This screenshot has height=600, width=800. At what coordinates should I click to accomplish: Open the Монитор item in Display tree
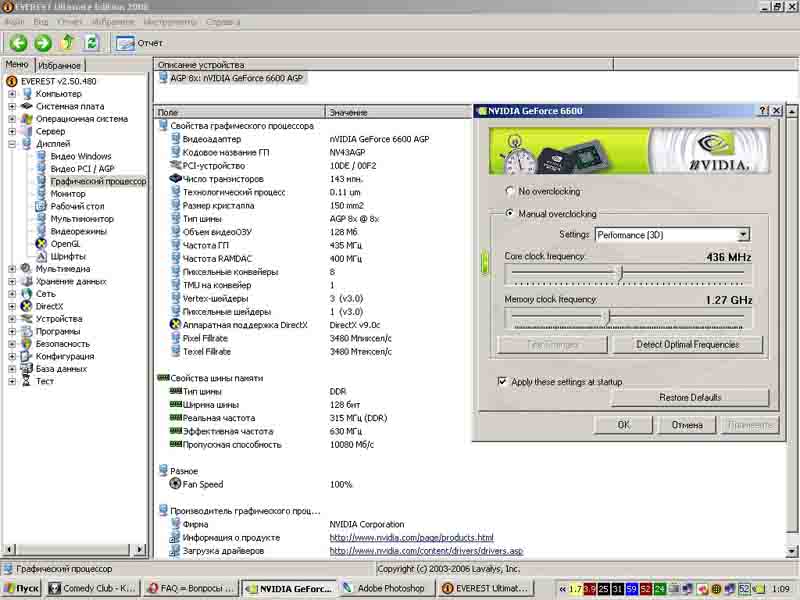68,194
